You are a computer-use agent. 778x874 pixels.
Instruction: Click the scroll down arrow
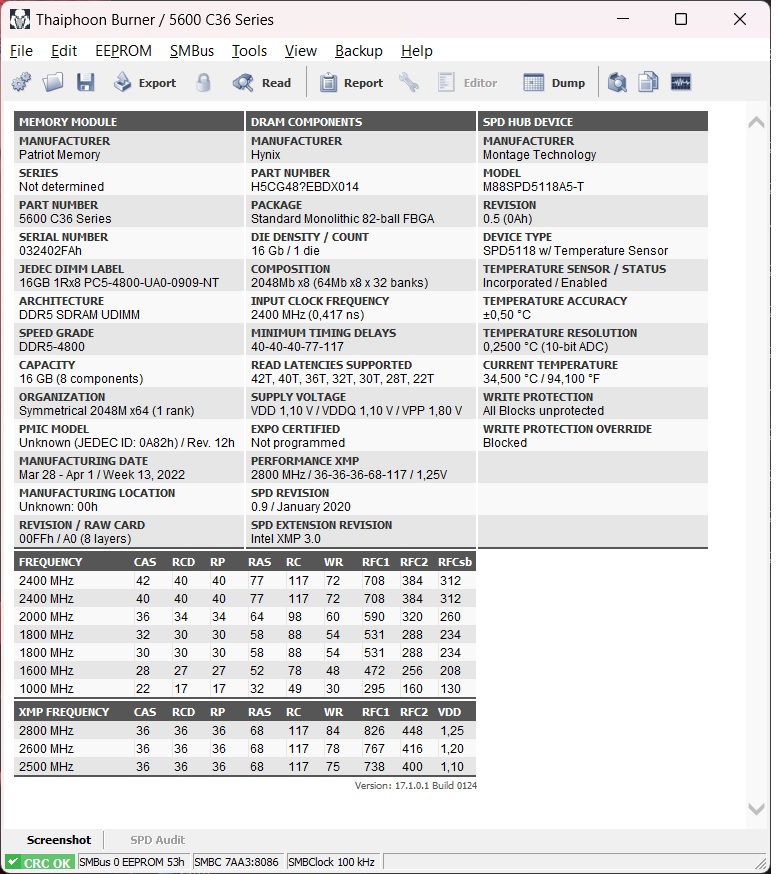(756, 808)
